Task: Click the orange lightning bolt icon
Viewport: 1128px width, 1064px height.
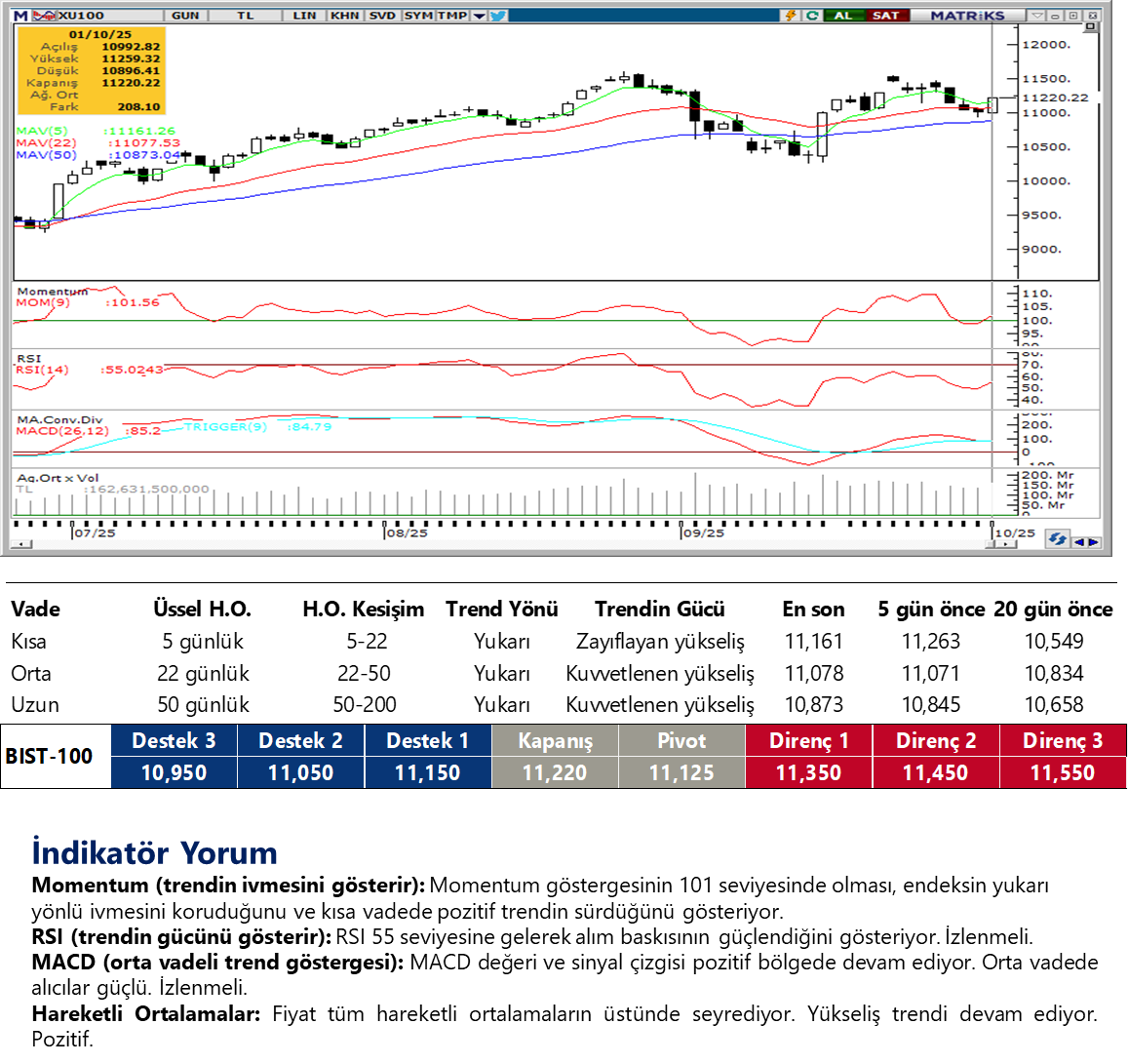Action: click(x=791, y=16)
